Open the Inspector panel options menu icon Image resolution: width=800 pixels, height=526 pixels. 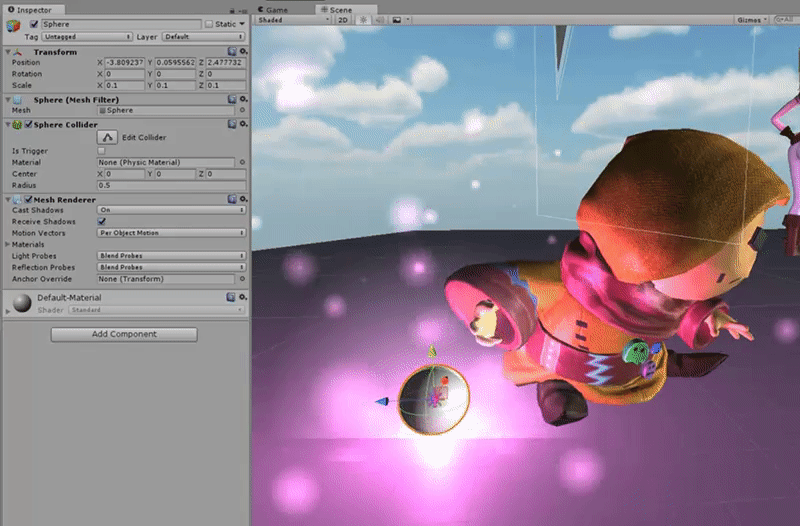point(242,10)
